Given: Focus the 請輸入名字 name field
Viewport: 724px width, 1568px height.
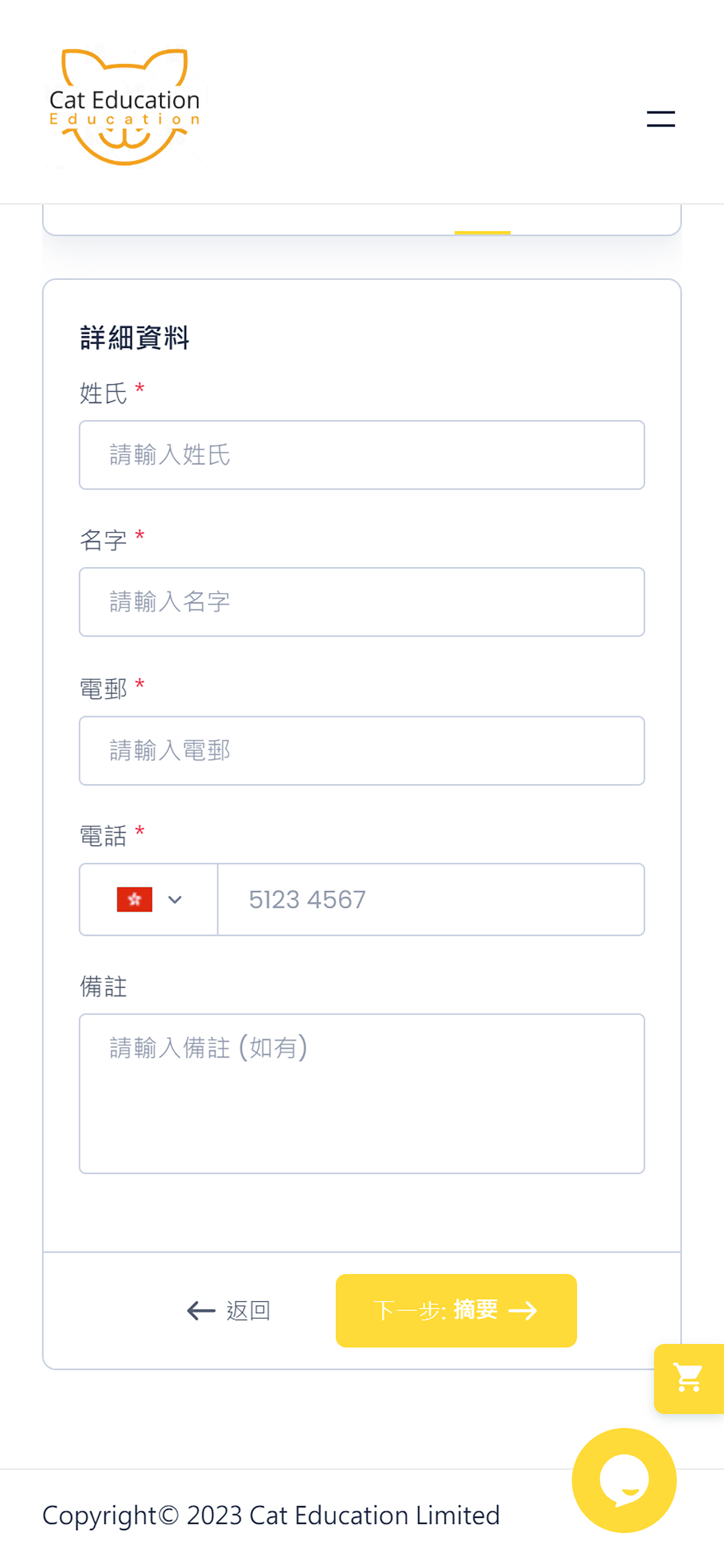Looking at the screenshot, I should (x=362, y=602).
